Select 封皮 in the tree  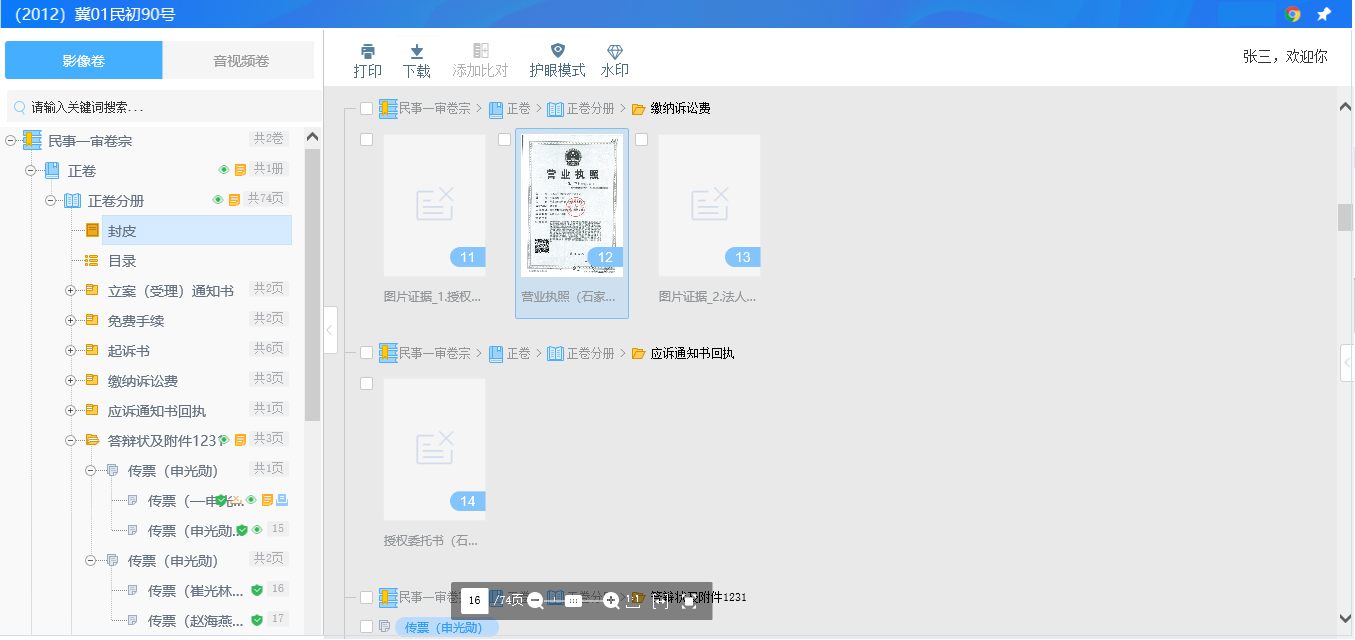tap(197, 231)
